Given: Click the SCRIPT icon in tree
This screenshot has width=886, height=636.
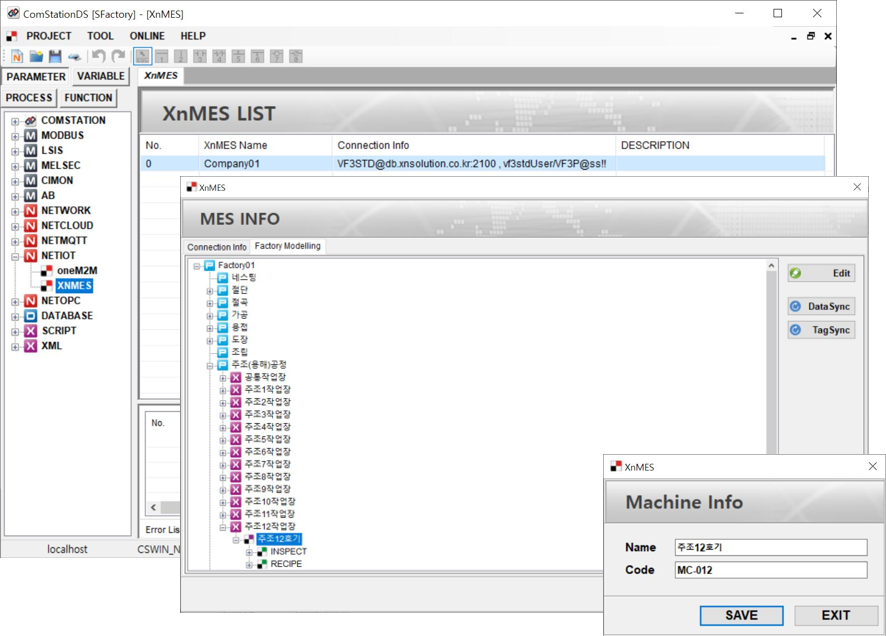Looking at the screenshot, I should pos(31,331).
